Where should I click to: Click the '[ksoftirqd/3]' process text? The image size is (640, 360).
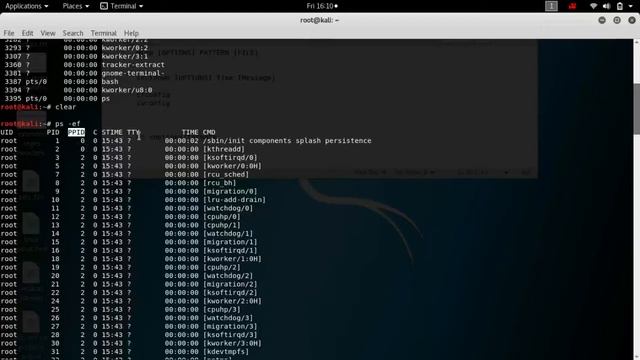[x=230, y=335]
